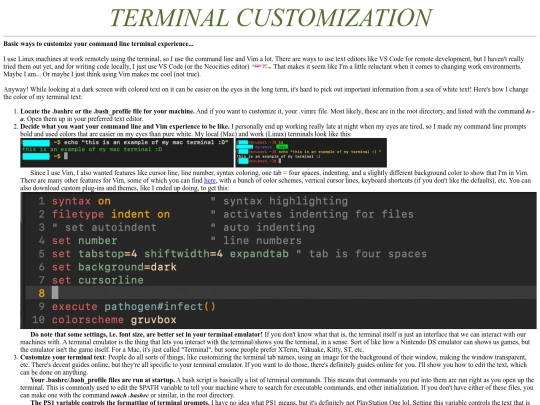The width and height of the screenshot is (540, 405).
Task: Click the Linux work terminal screenshot
Action: coord(311,153)
